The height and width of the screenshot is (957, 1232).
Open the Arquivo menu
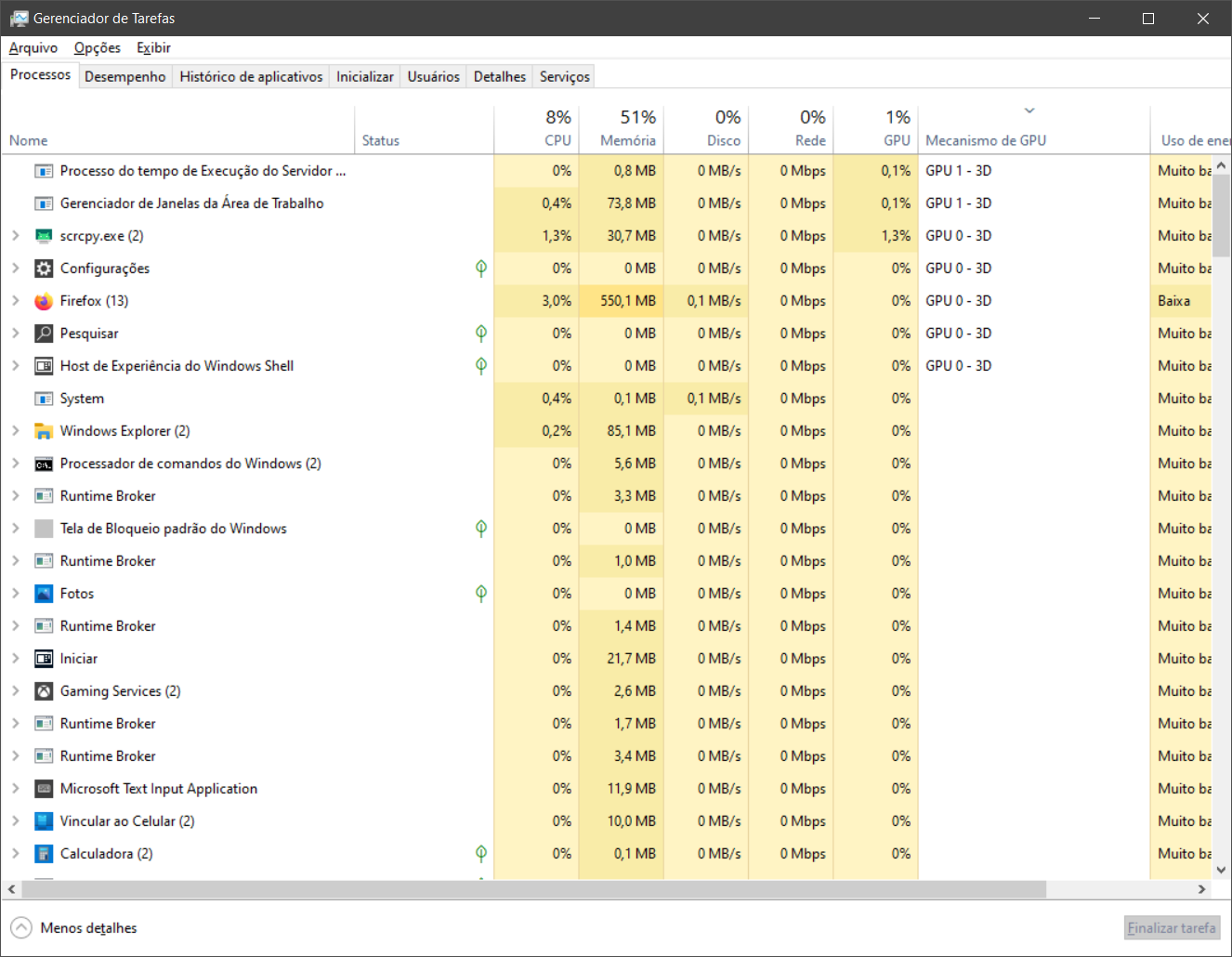point(33,47)
